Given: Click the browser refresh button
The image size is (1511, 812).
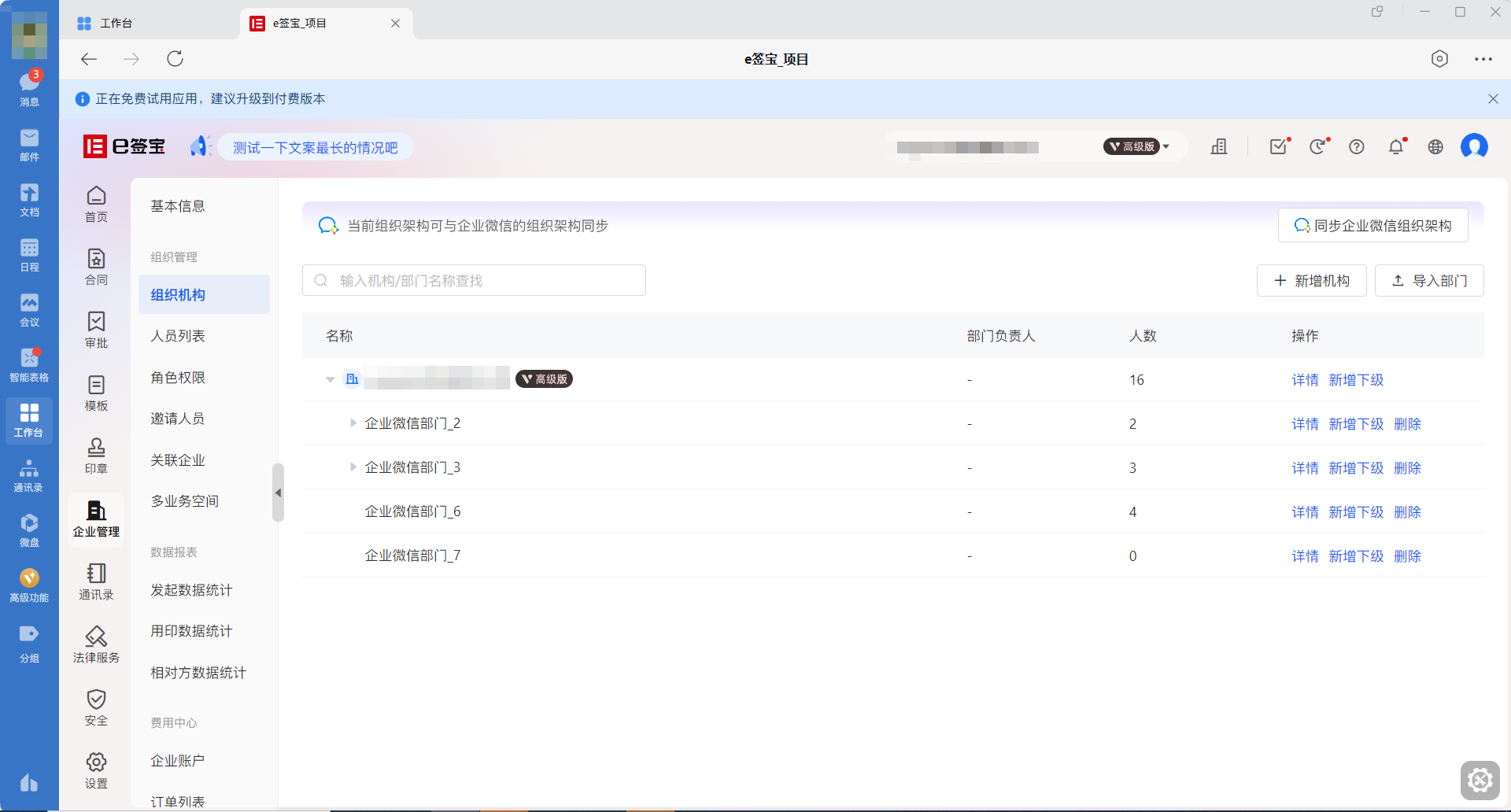Looking at the screenshot, I should (175, 59).
